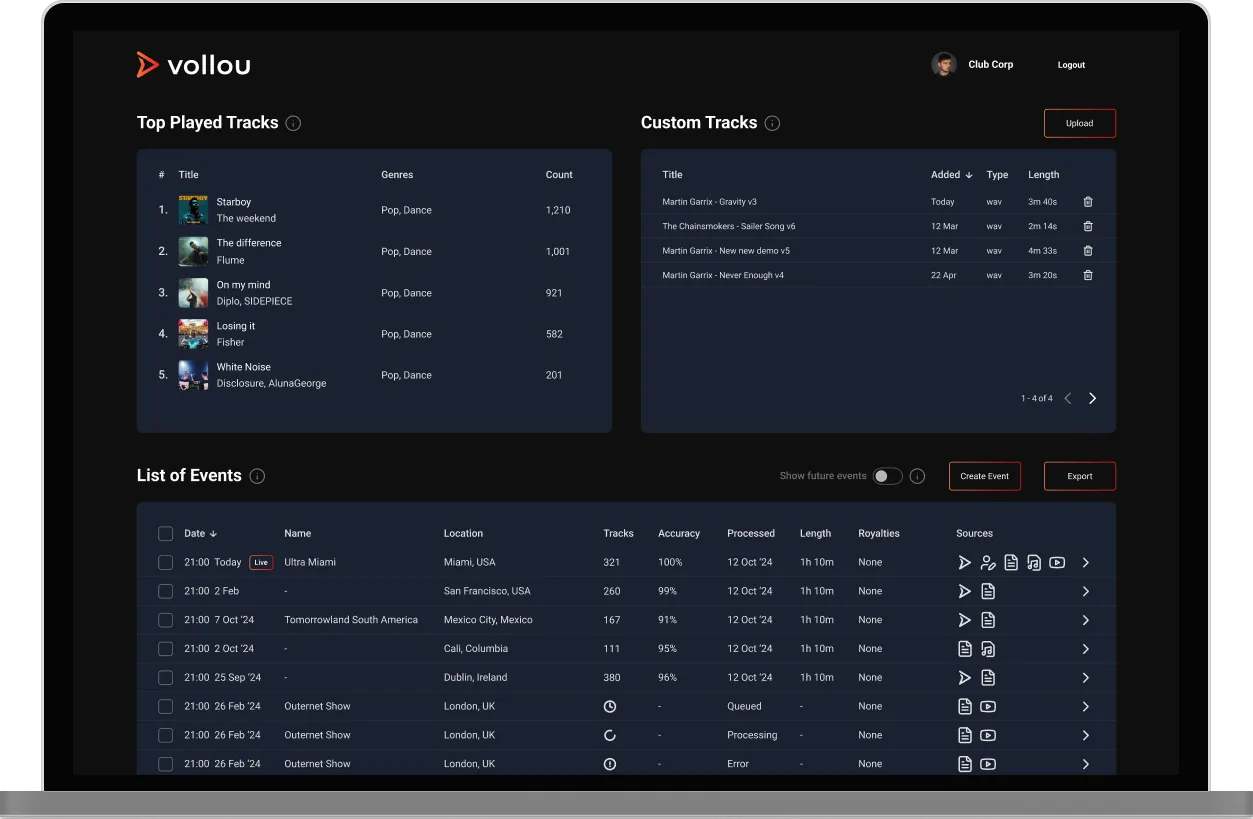Click the 'Losing it' track title
Screen dimensions: 1253x819
[236, 326]
